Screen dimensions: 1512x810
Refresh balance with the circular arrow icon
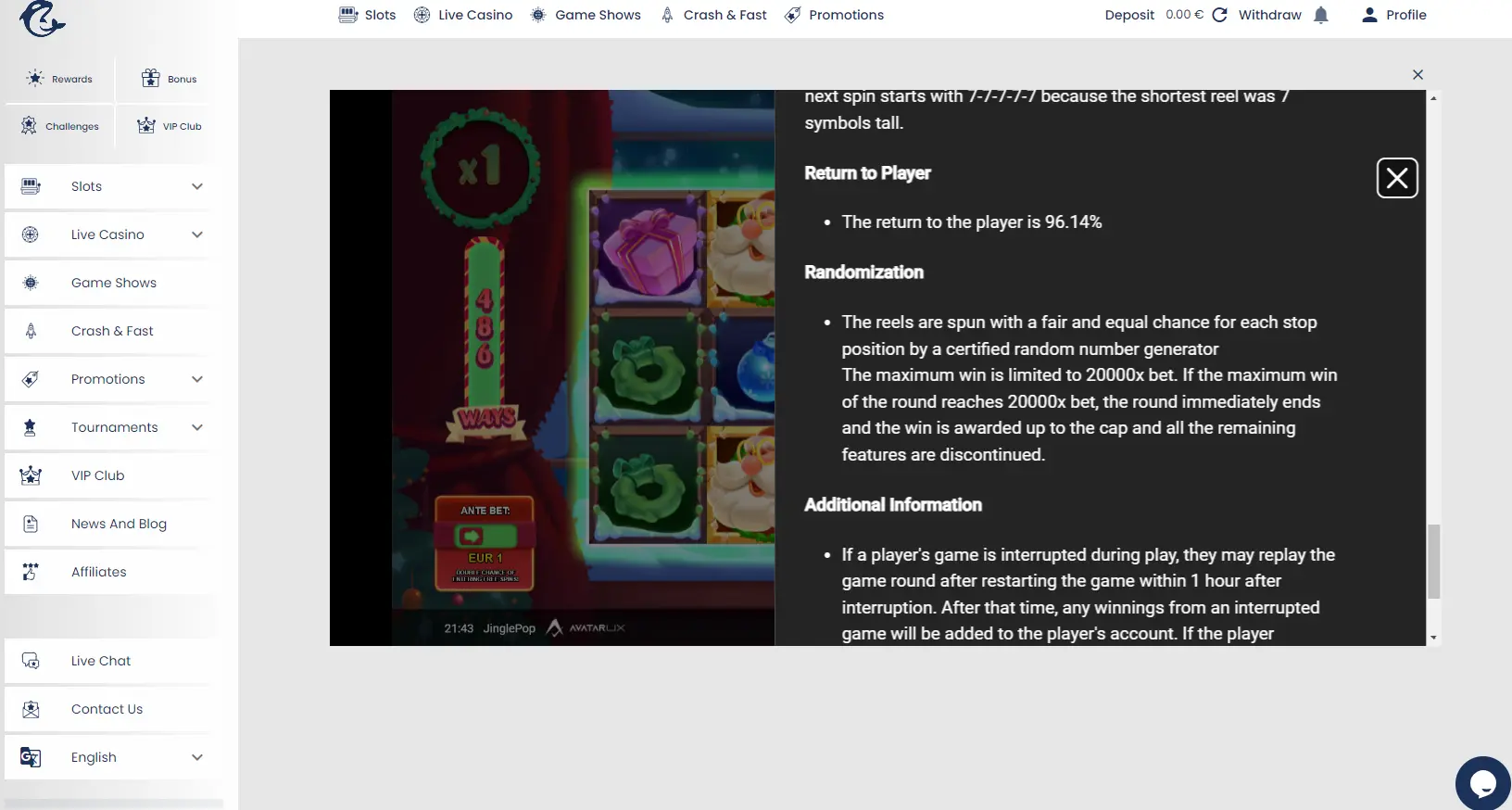coord(1219,15)
